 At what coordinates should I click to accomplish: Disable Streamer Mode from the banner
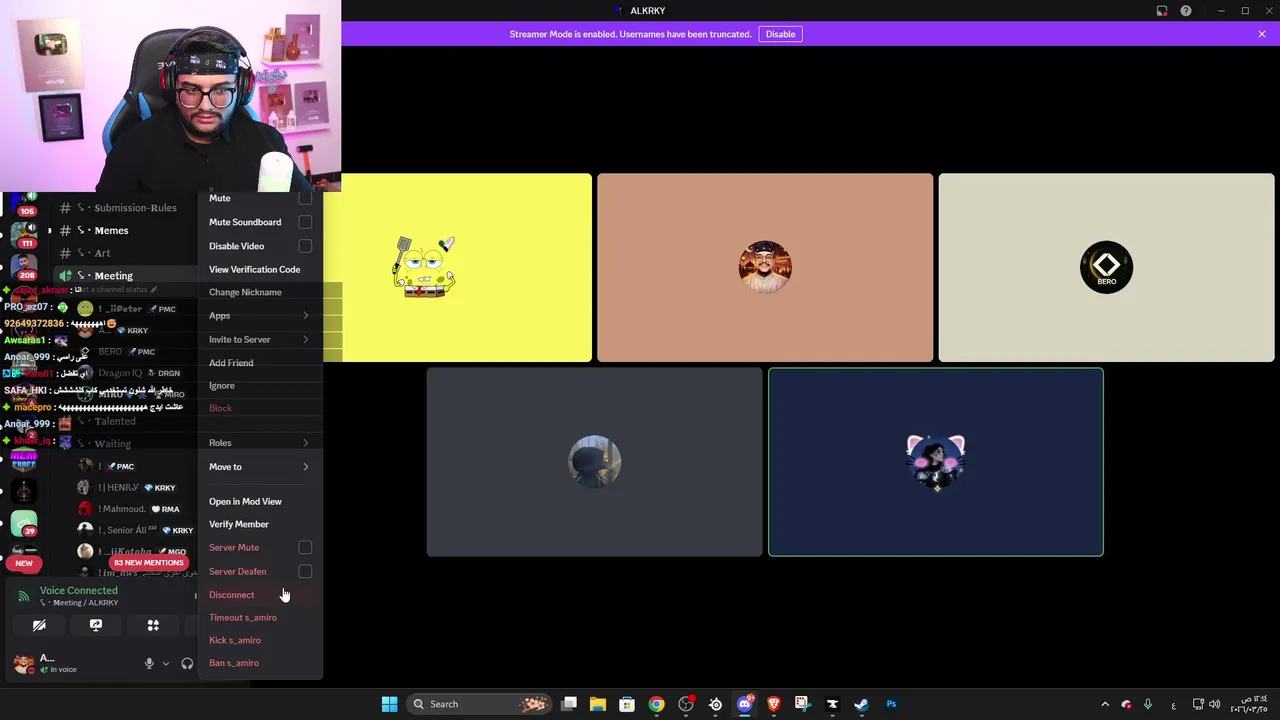(x=780, y=34)
